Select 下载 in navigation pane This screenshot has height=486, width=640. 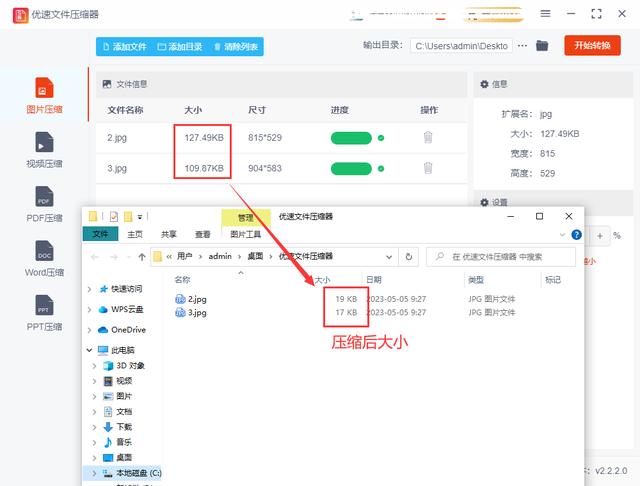coord(118,427)
